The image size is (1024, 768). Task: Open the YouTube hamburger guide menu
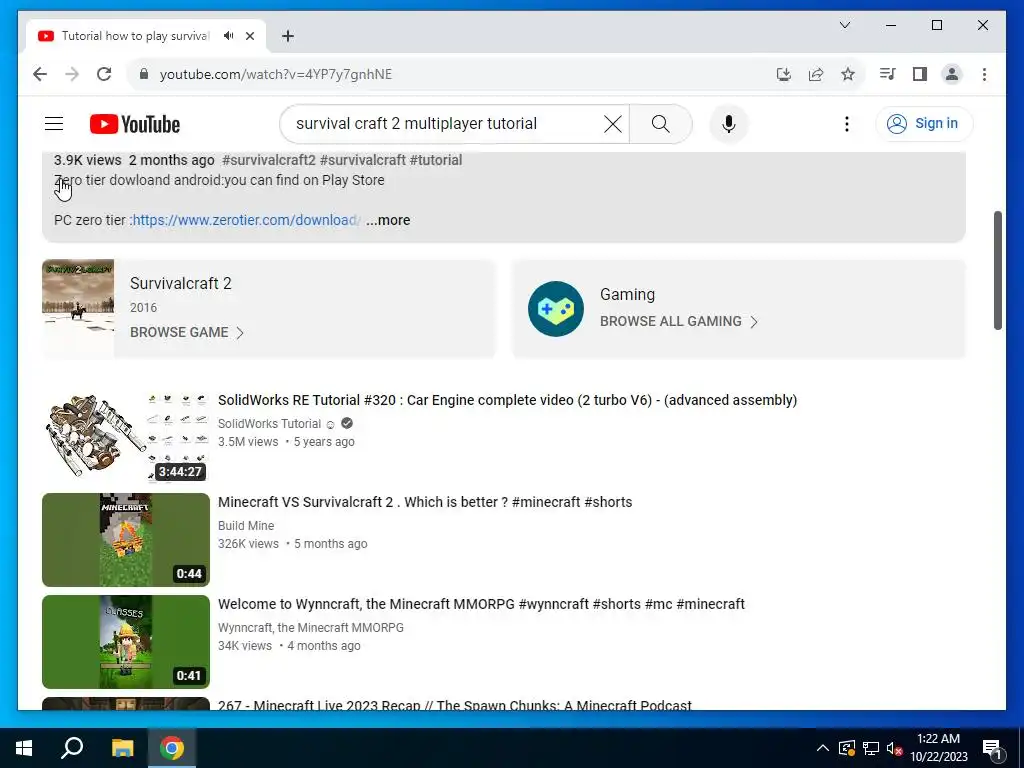[54, 123]
